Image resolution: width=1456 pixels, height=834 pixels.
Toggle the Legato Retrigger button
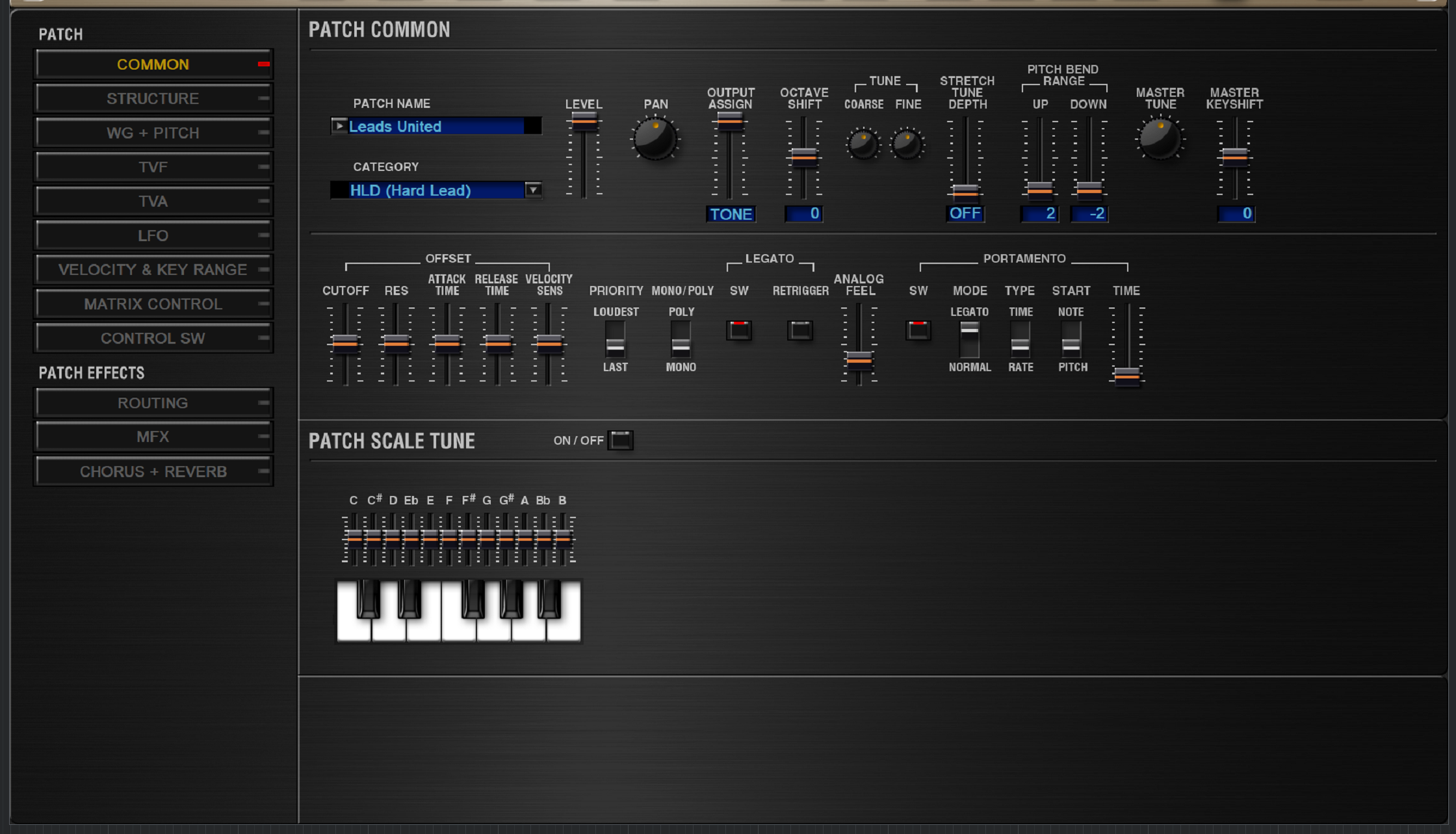tap(800, 330)
